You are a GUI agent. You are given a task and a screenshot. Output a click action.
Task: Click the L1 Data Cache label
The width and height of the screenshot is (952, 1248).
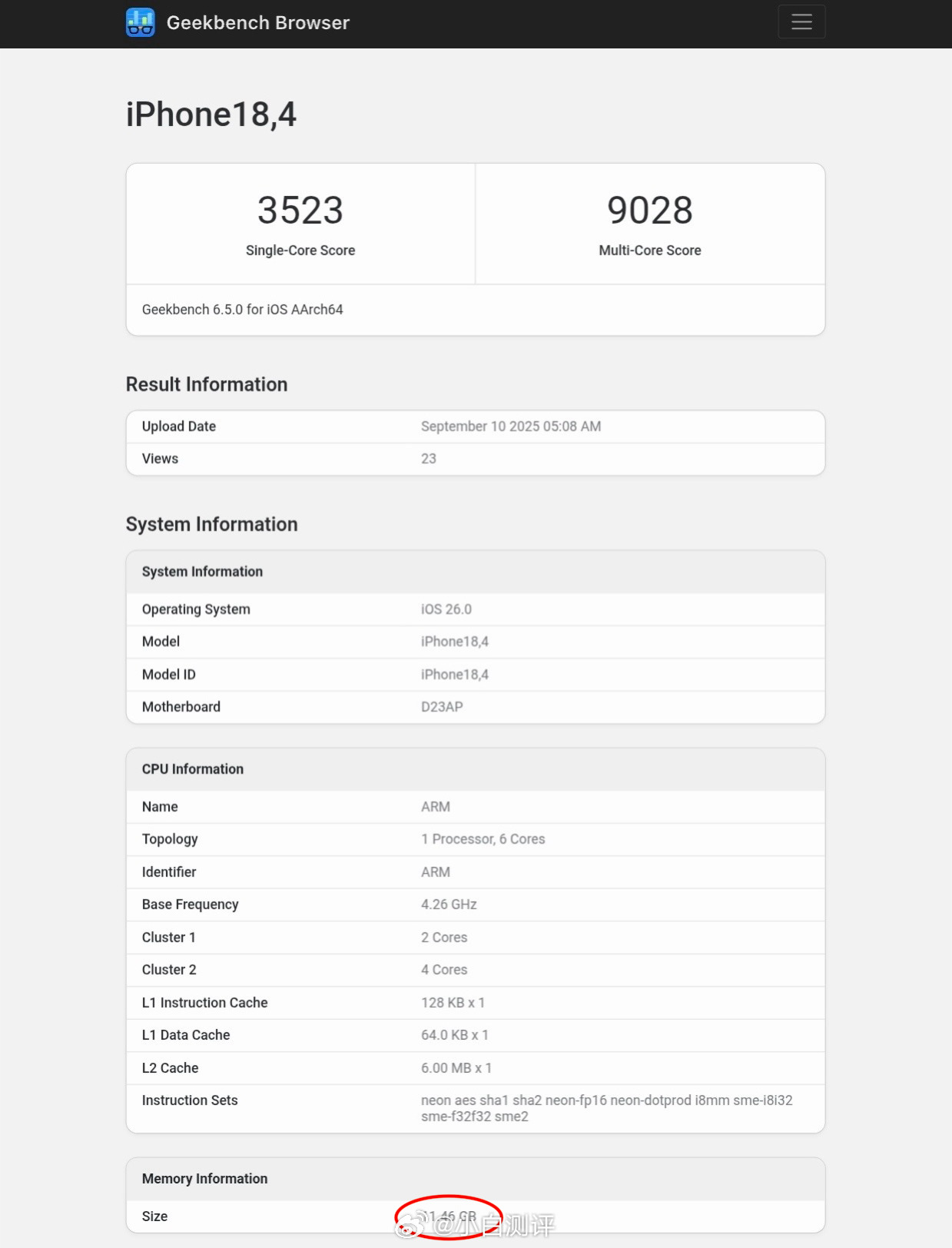186,1035
